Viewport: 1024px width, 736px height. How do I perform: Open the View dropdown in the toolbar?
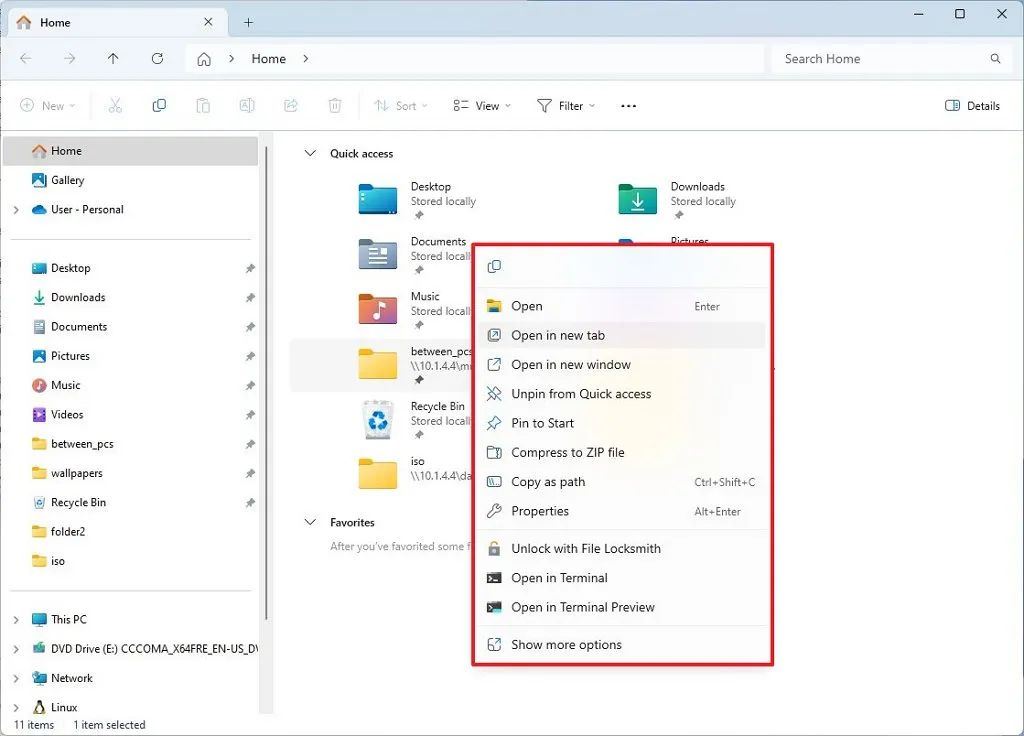[x=481, y=106]
